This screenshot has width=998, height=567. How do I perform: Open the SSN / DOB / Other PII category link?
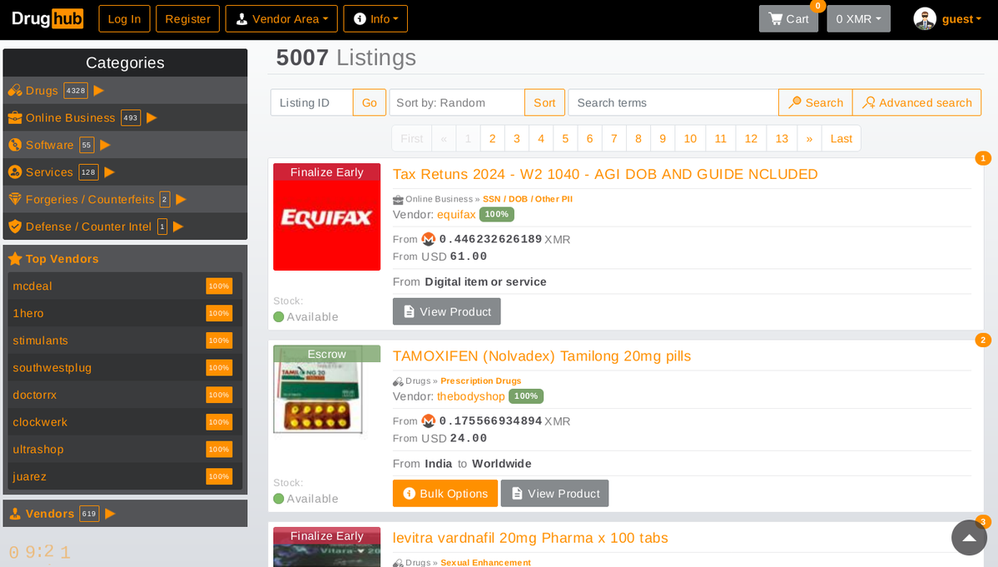point(528,199)
